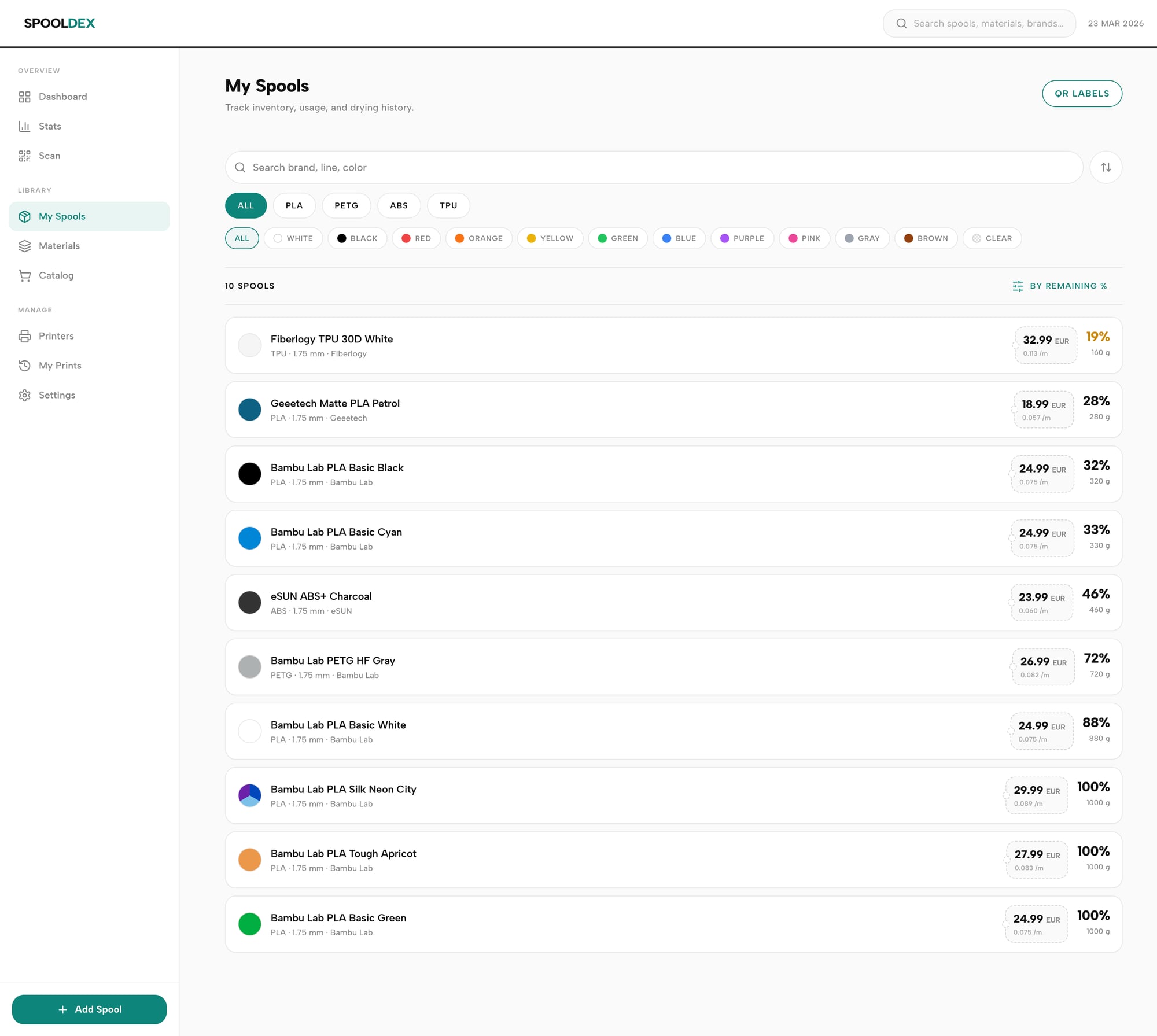The height and width of the screenshot is (1036, 1157).
Task: Open the top search bar for spools and brands
Action: click(x=978, y=23)
